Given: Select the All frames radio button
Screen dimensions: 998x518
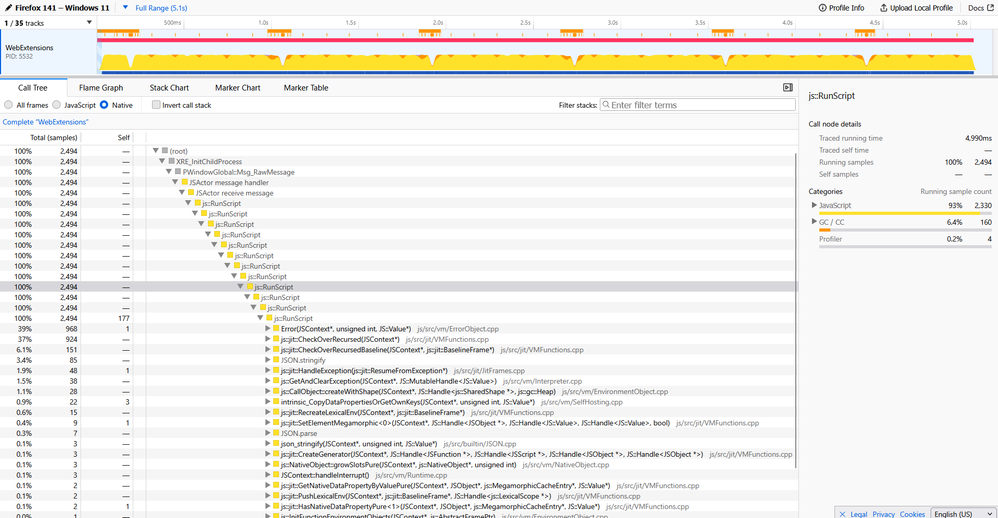Looking at the screenshot, I should [x=9, y=105].
